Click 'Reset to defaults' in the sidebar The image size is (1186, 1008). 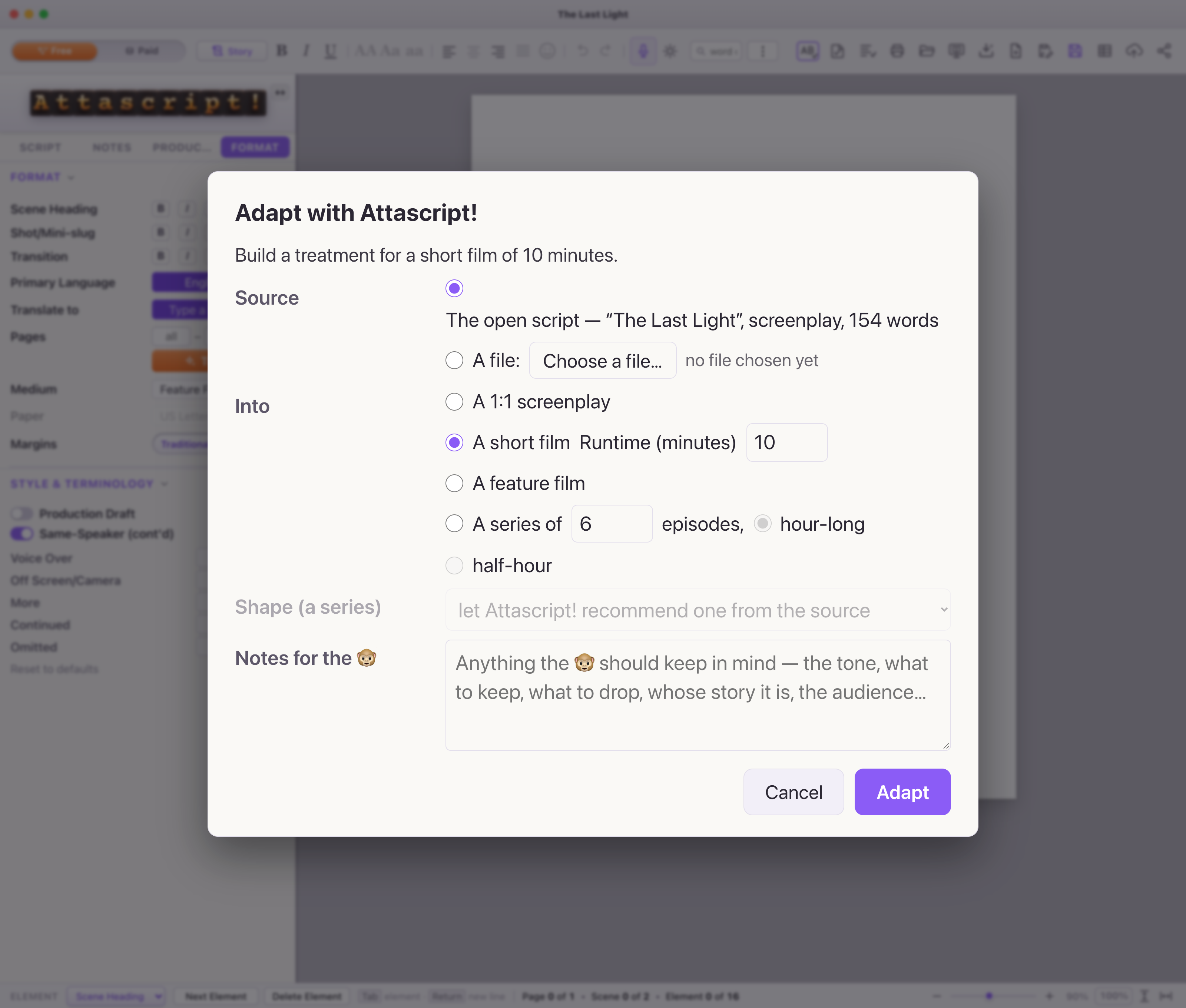pos(54,669)
